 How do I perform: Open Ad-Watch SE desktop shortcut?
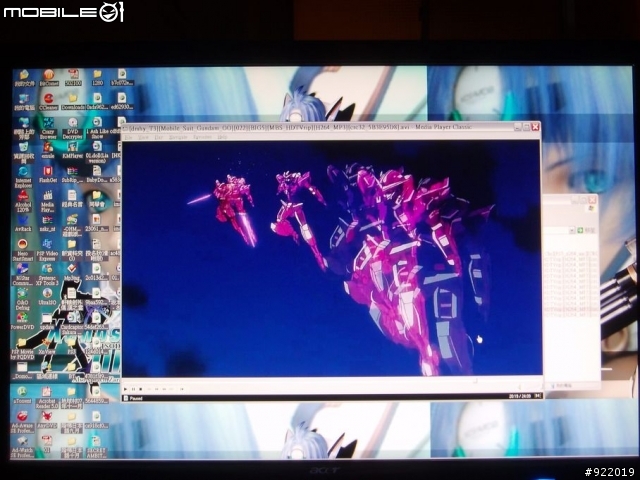pyautogui.click(x=22, y=447)
